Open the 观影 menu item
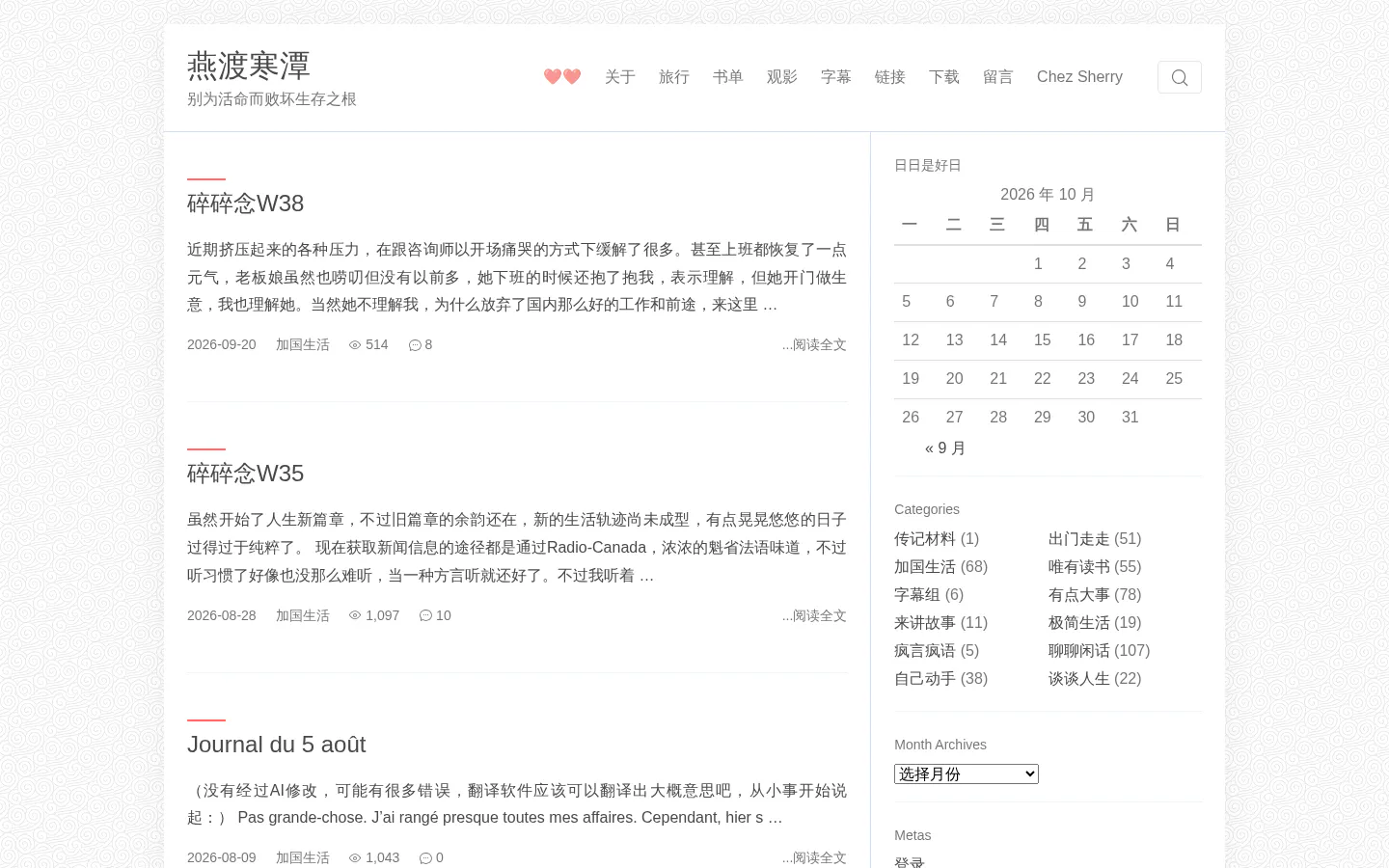This screenshot has width=1389, height=868. click(x=782, y=77)
